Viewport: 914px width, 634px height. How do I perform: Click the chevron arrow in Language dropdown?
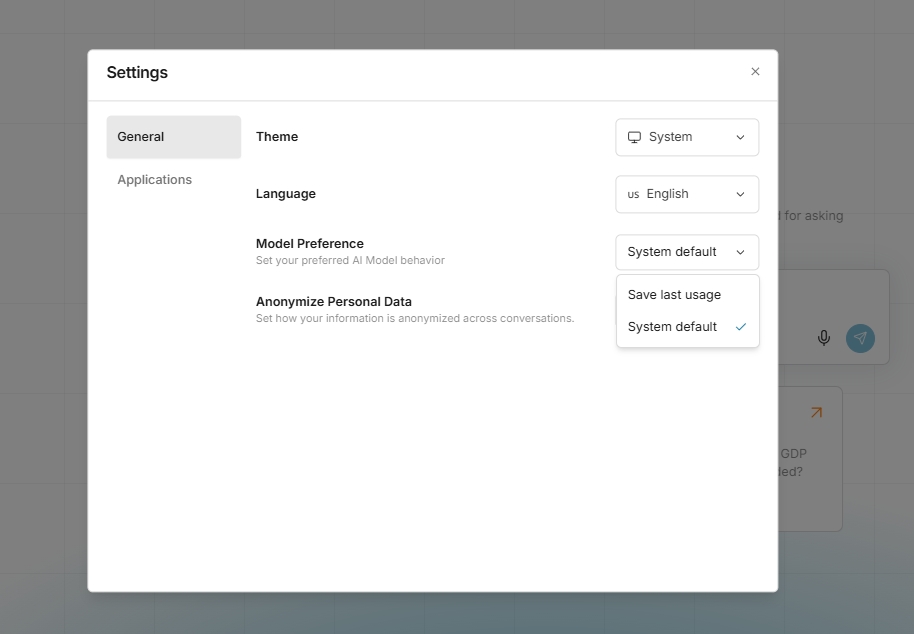(x=740, y=194)
